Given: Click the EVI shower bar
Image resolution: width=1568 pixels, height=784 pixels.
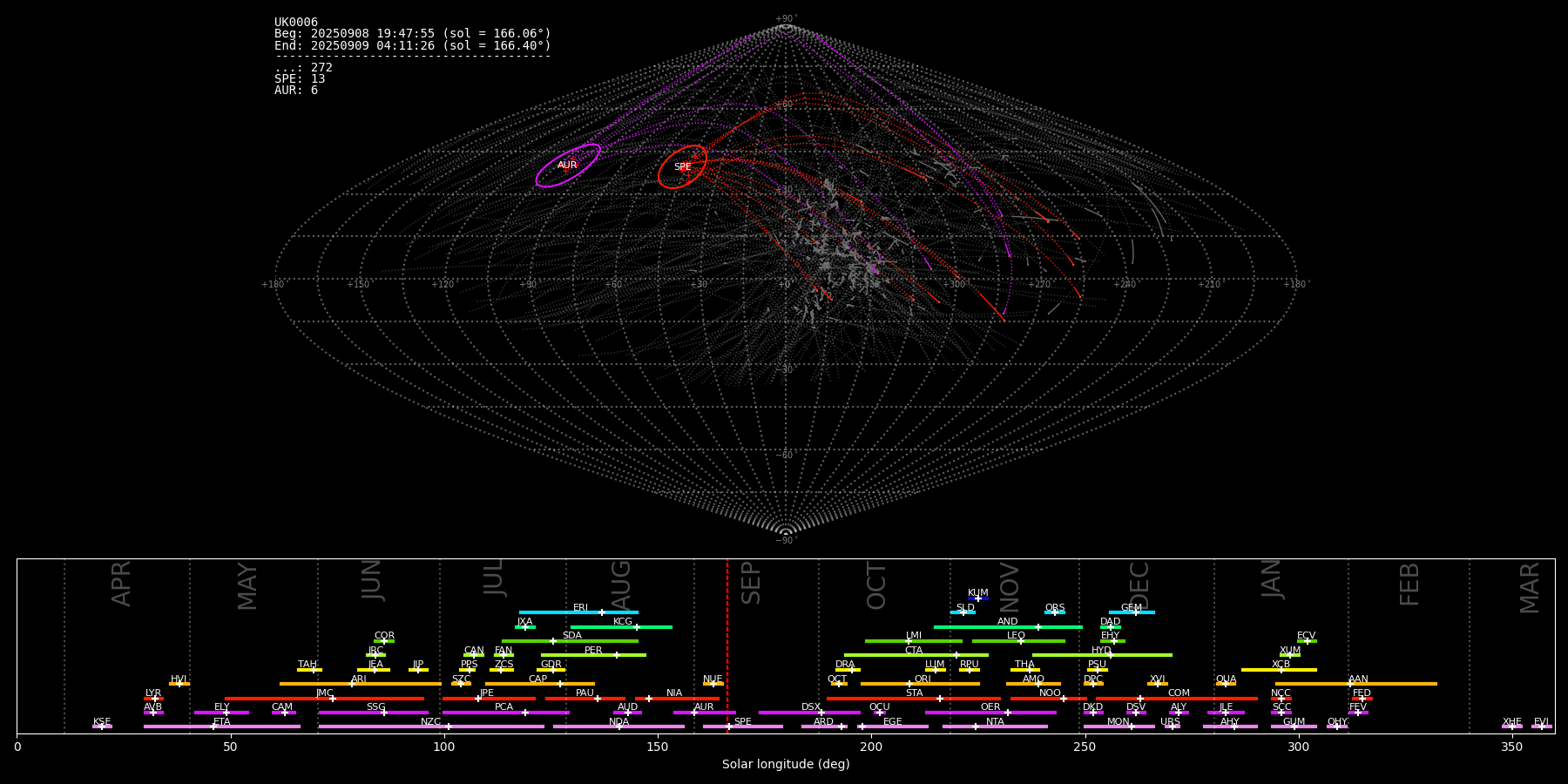Looking at the screenshot, I should (x=1541, y=727).
